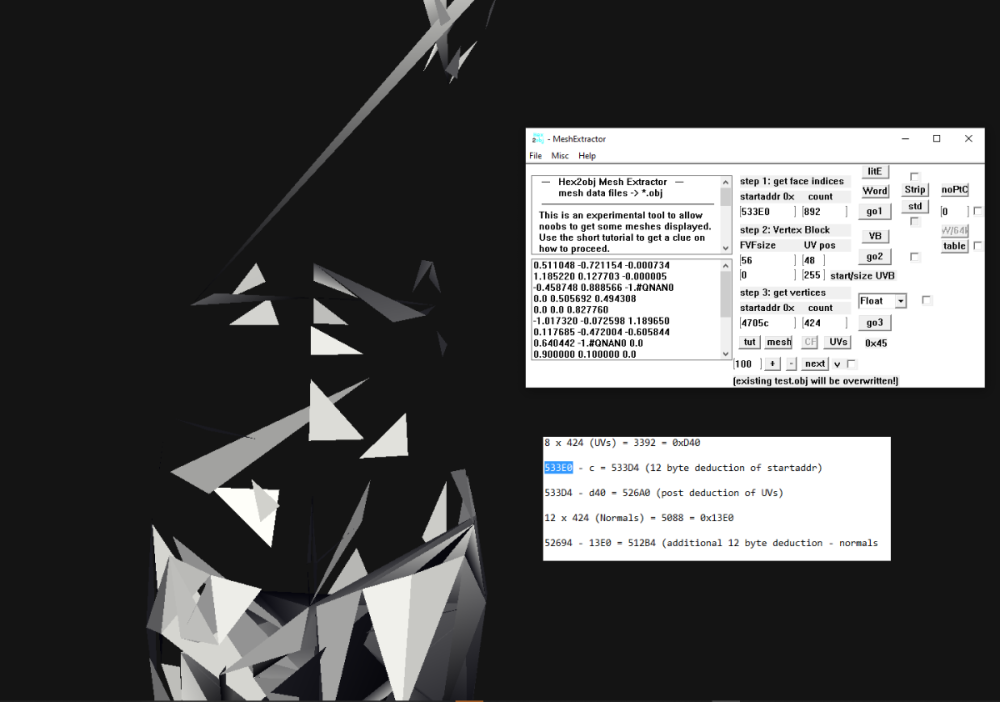Toggle the checkbox above the Strip button
Viewport: 1000px width, 702px height.
pyautogui.click(x=914, y=177)
